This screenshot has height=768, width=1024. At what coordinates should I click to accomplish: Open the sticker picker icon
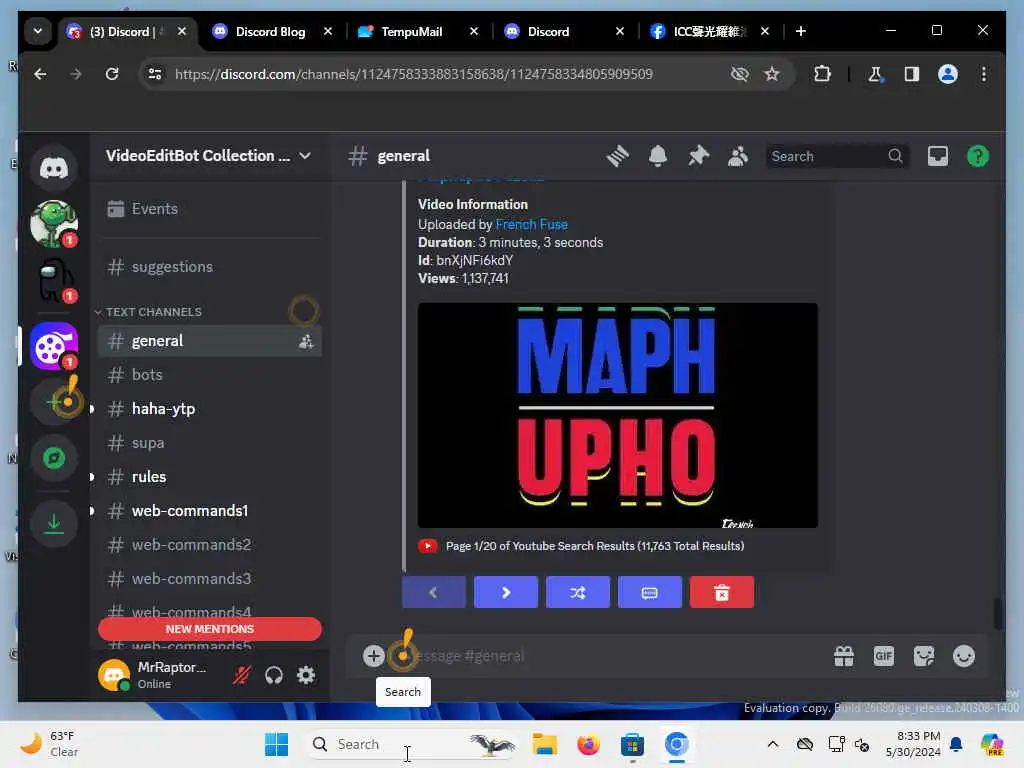[923, 656]
